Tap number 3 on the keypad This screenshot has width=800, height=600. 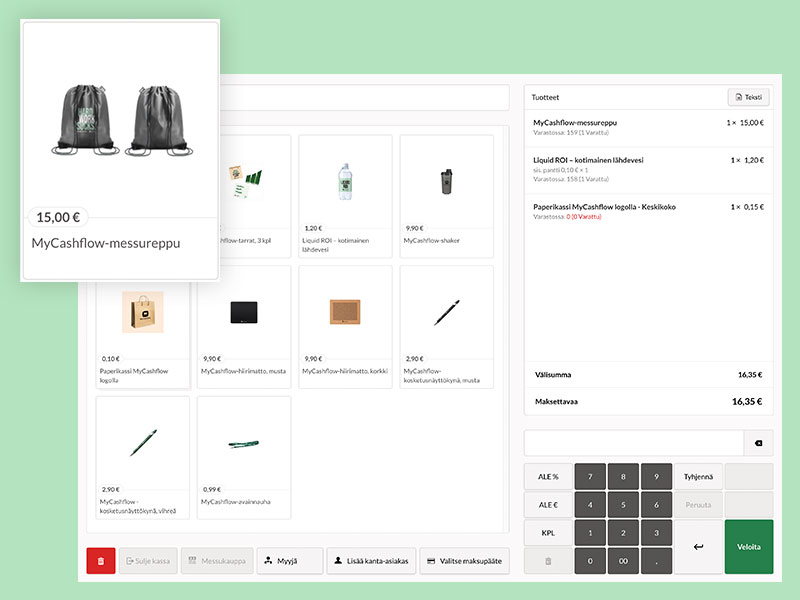pos(657,533)
